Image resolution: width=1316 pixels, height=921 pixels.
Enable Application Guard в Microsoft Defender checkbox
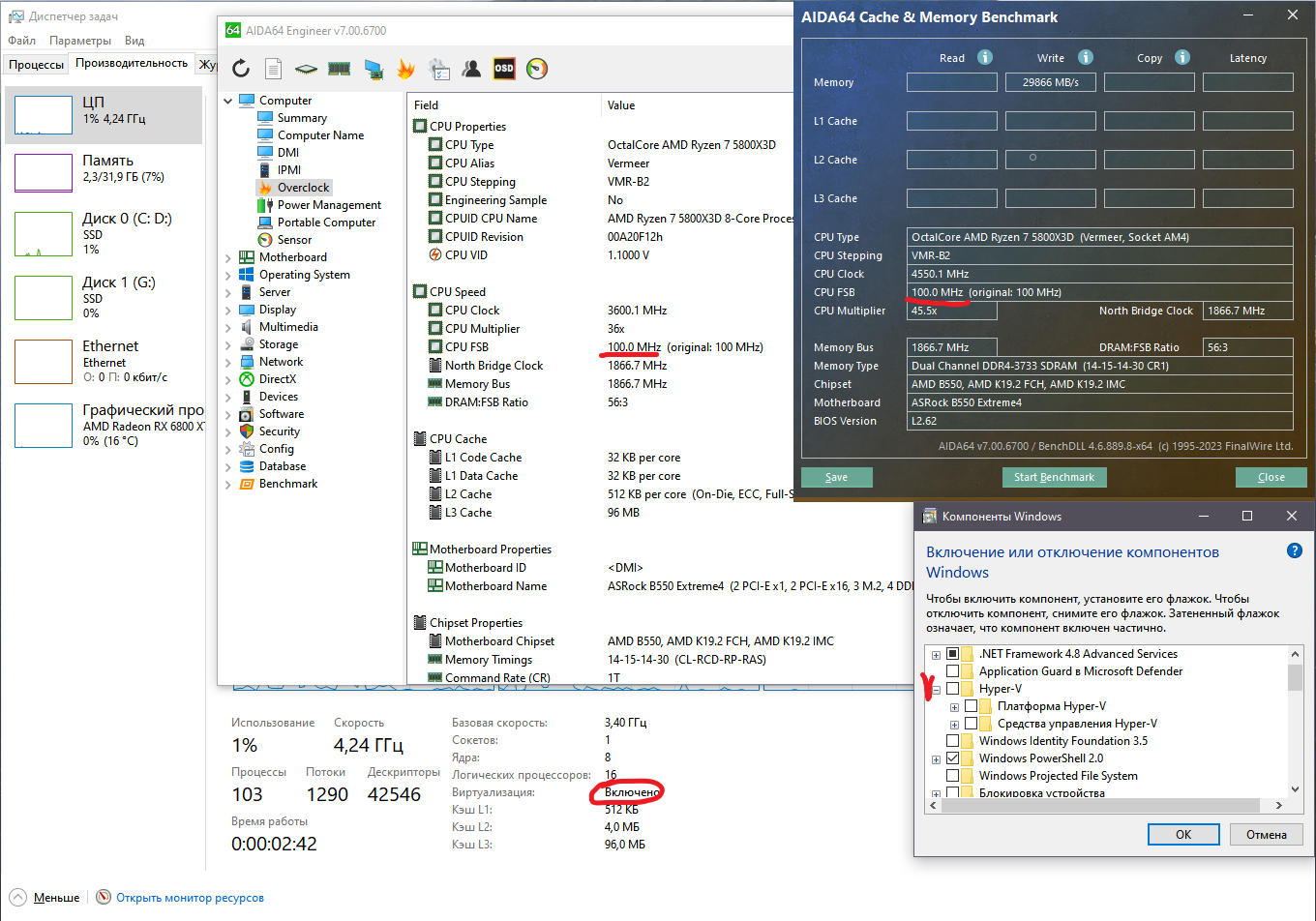click(953, 671)
